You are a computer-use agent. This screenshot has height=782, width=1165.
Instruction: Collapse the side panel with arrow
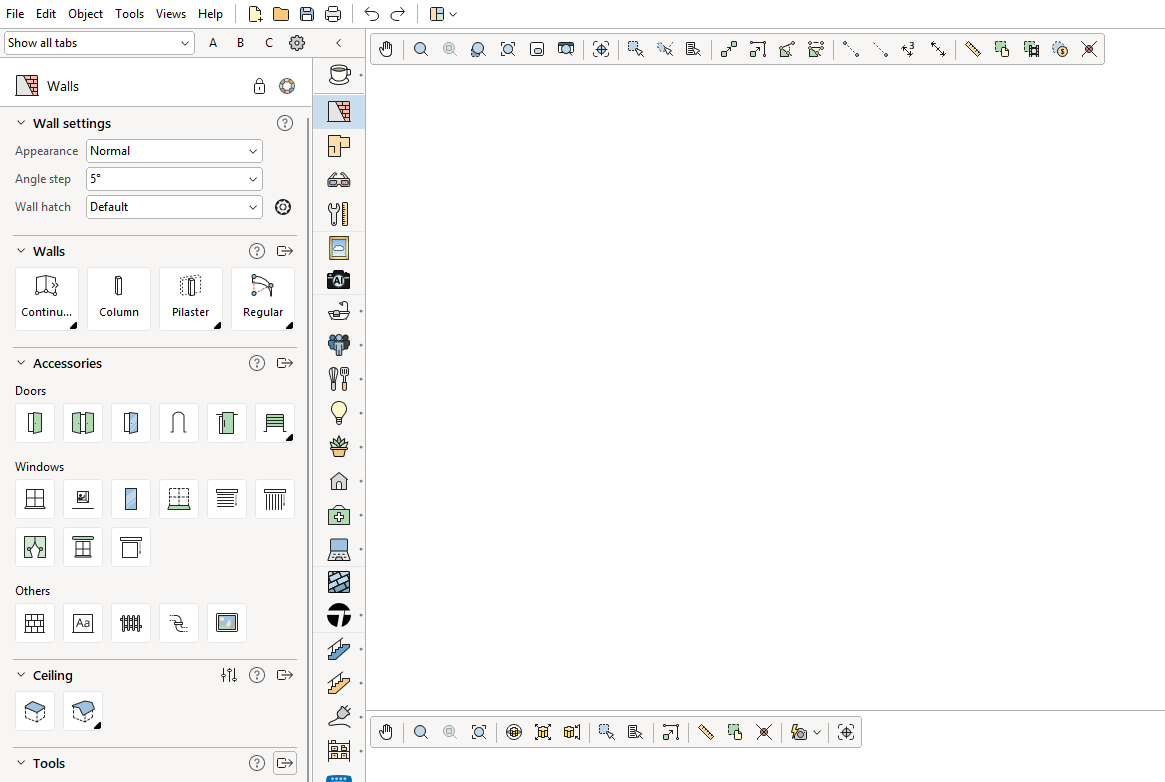[x=339, y=43]
